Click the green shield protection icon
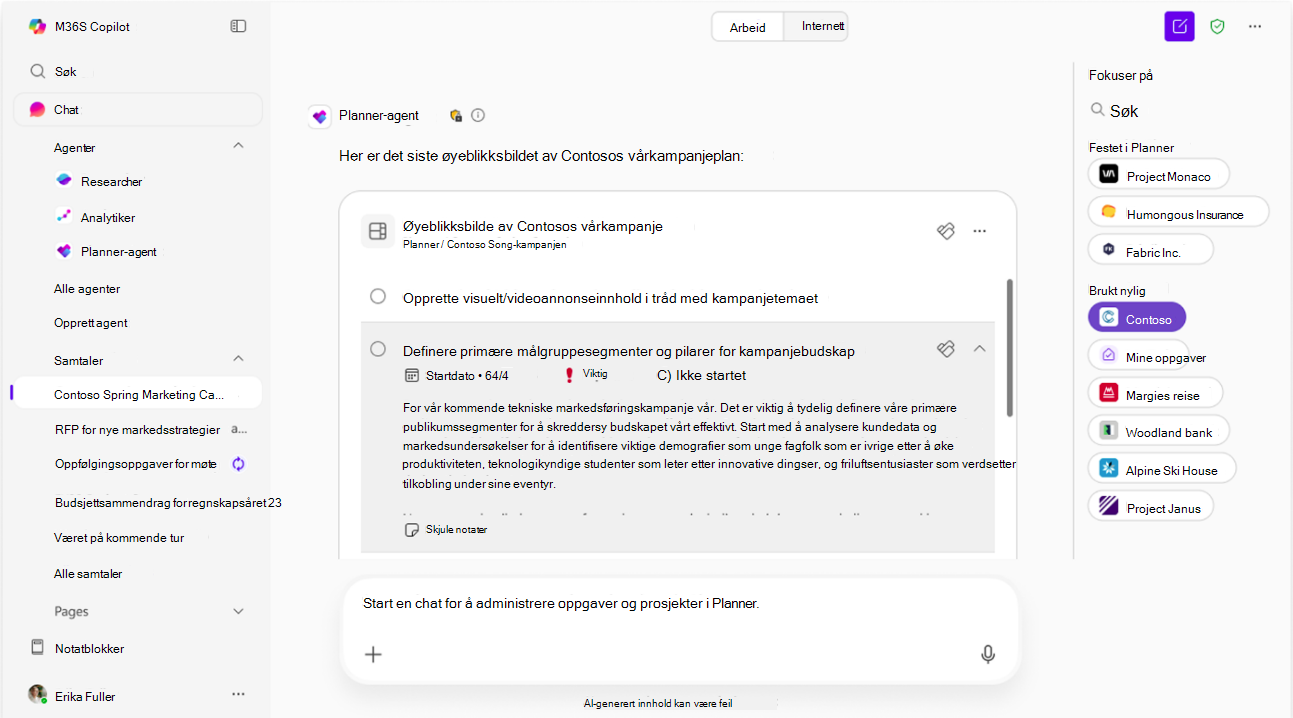1293x718 pixels. (1217, 27)
